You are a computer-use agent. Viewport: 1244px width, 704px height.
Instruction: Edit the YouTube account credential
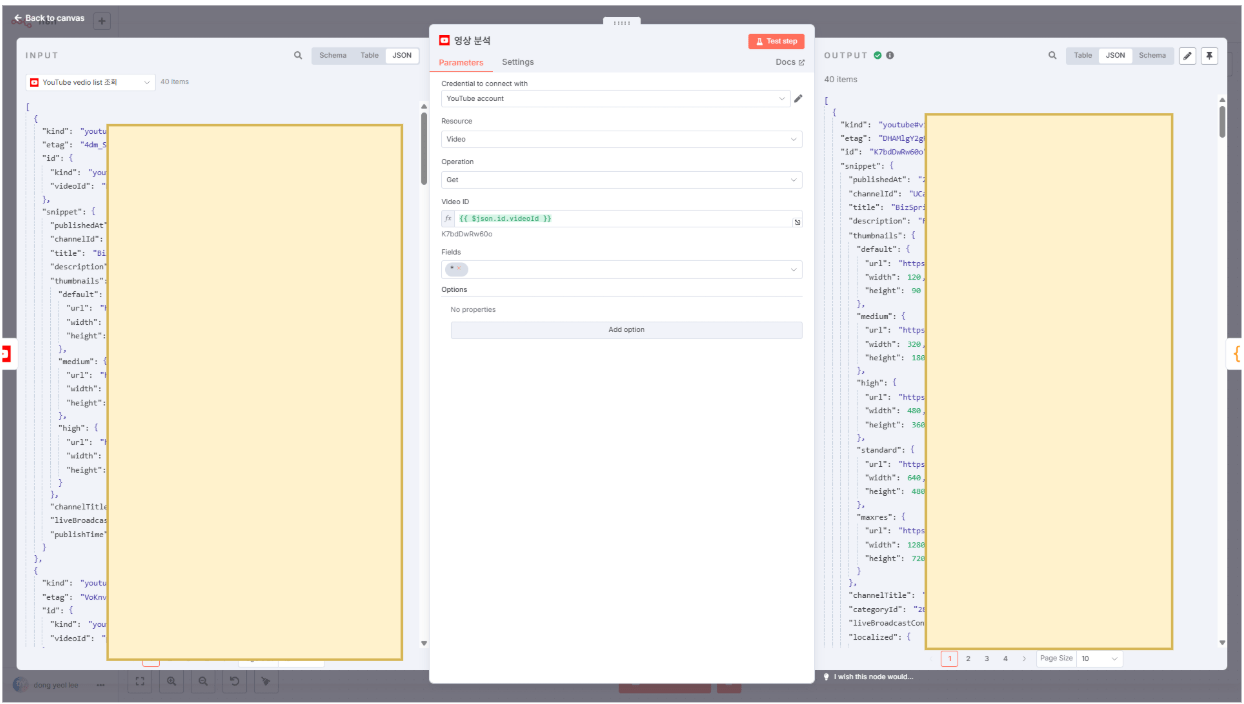[798, 99]
